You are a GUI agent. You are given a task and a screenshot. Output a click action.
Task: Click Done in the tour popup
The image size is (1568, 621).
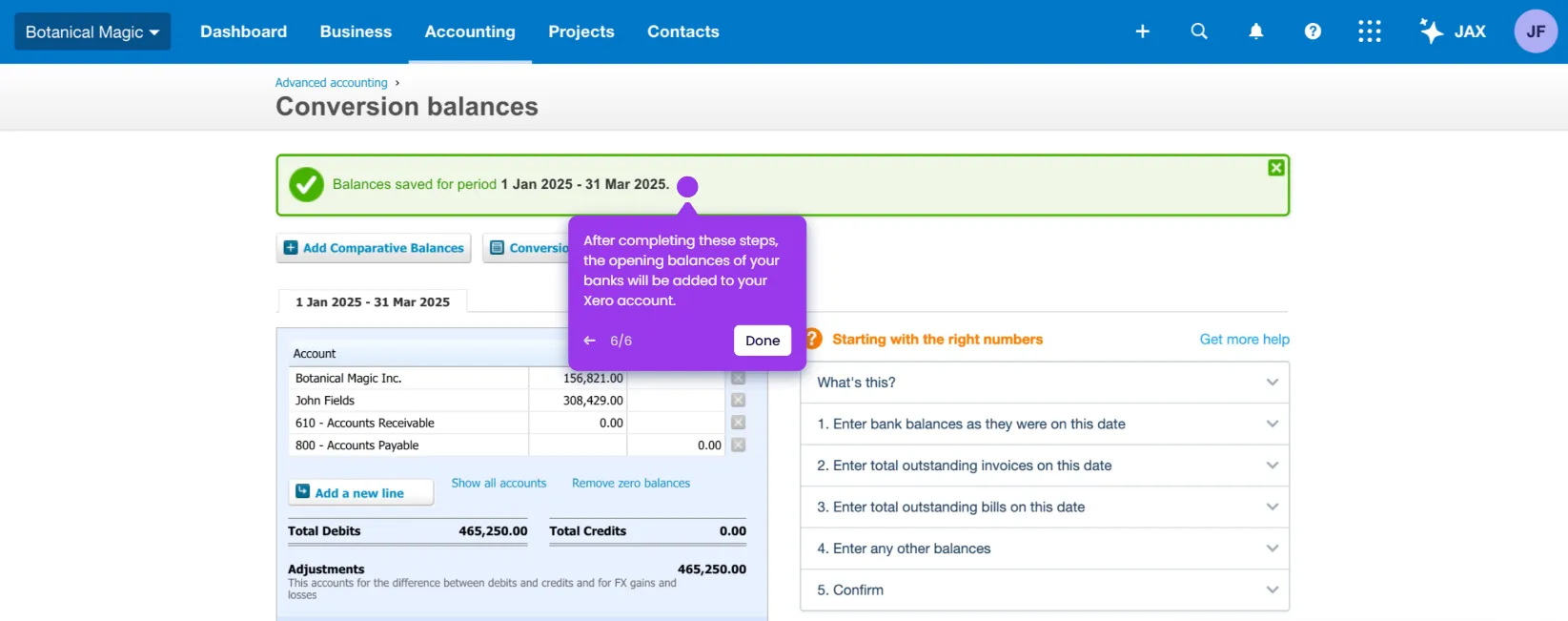coord(763,341)
